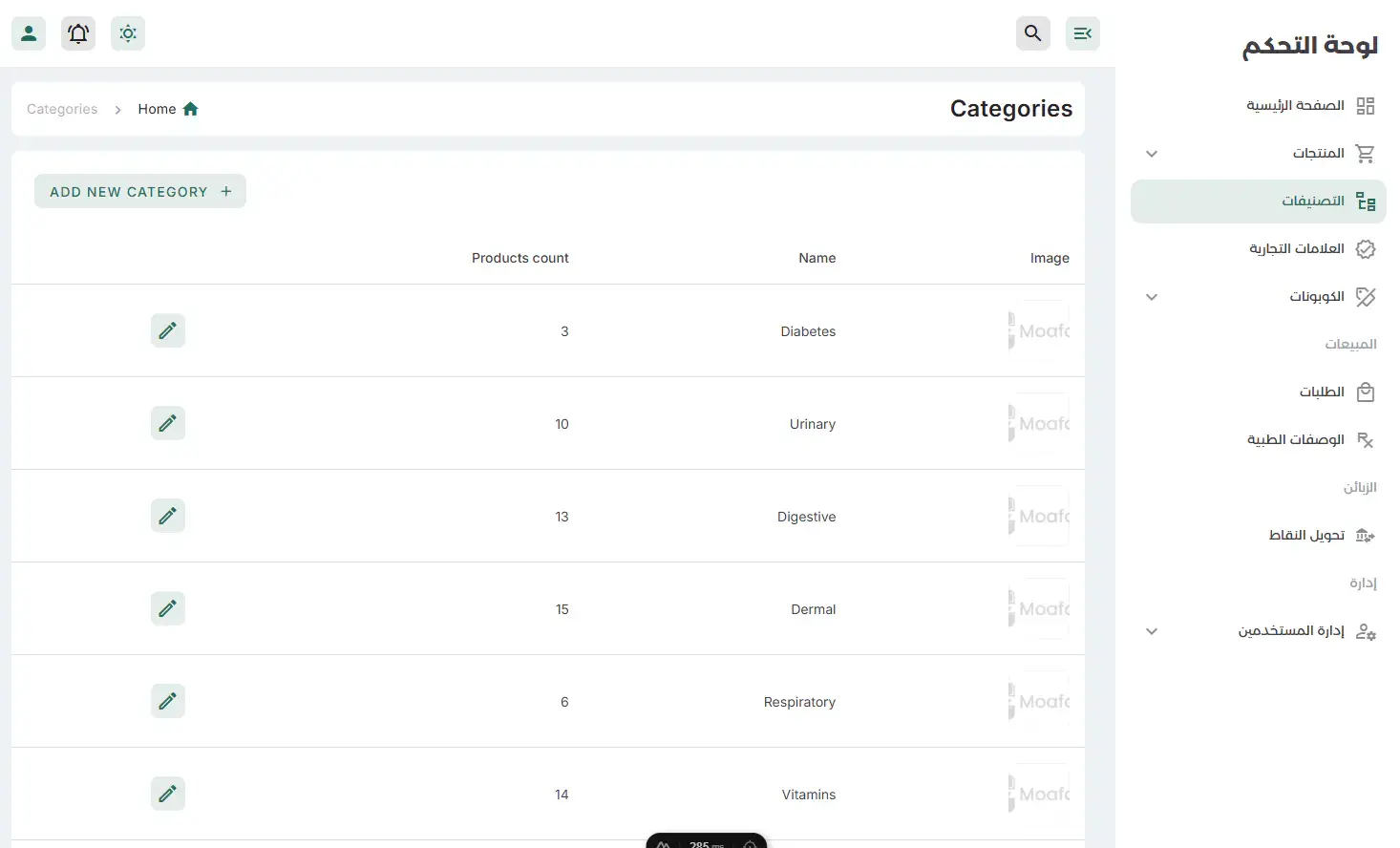Click the Vitamins category image thumbnail
1400x848 pixels.
1039,794
